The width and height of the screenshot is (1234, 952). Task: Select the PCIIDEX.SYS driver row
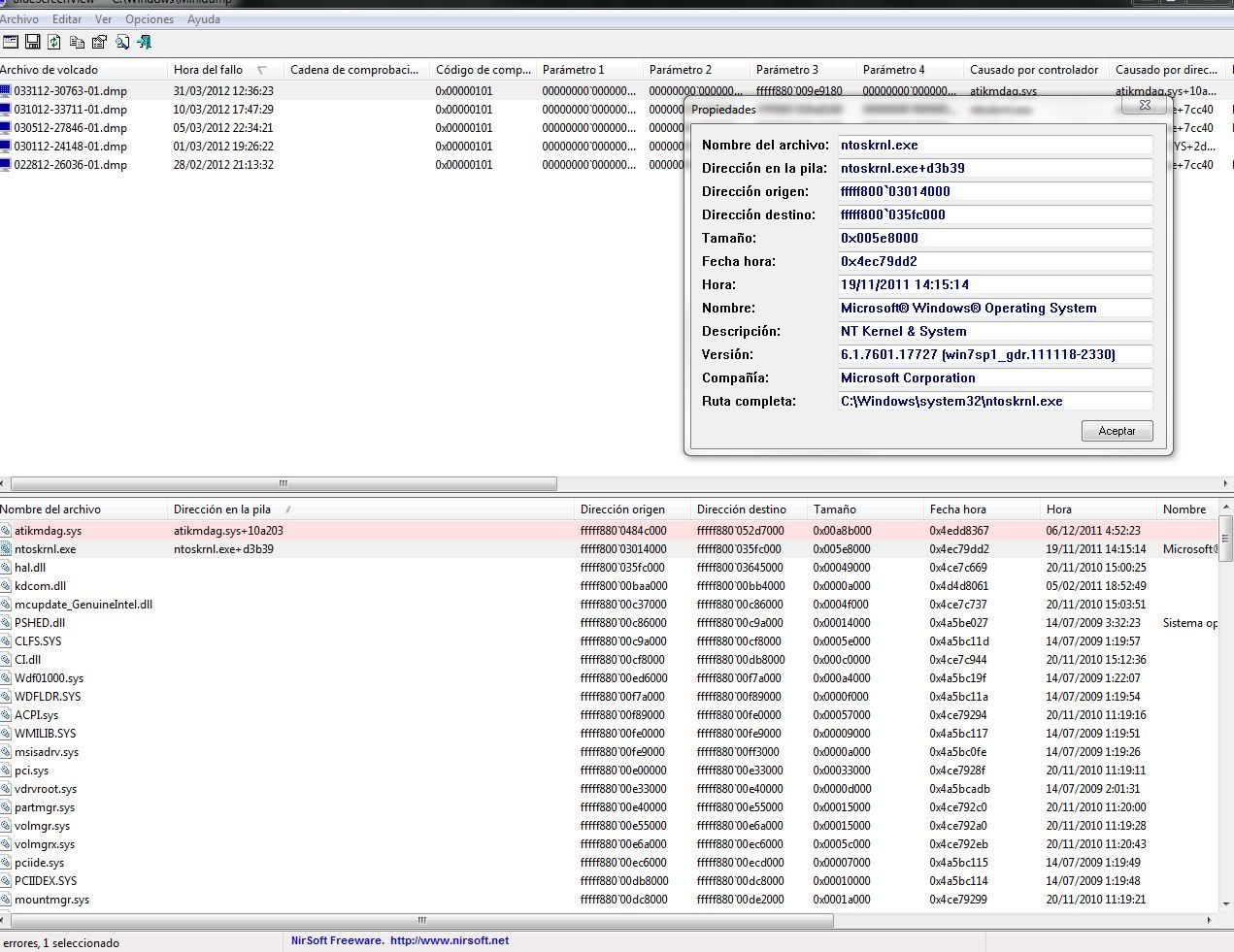point(609,881)
